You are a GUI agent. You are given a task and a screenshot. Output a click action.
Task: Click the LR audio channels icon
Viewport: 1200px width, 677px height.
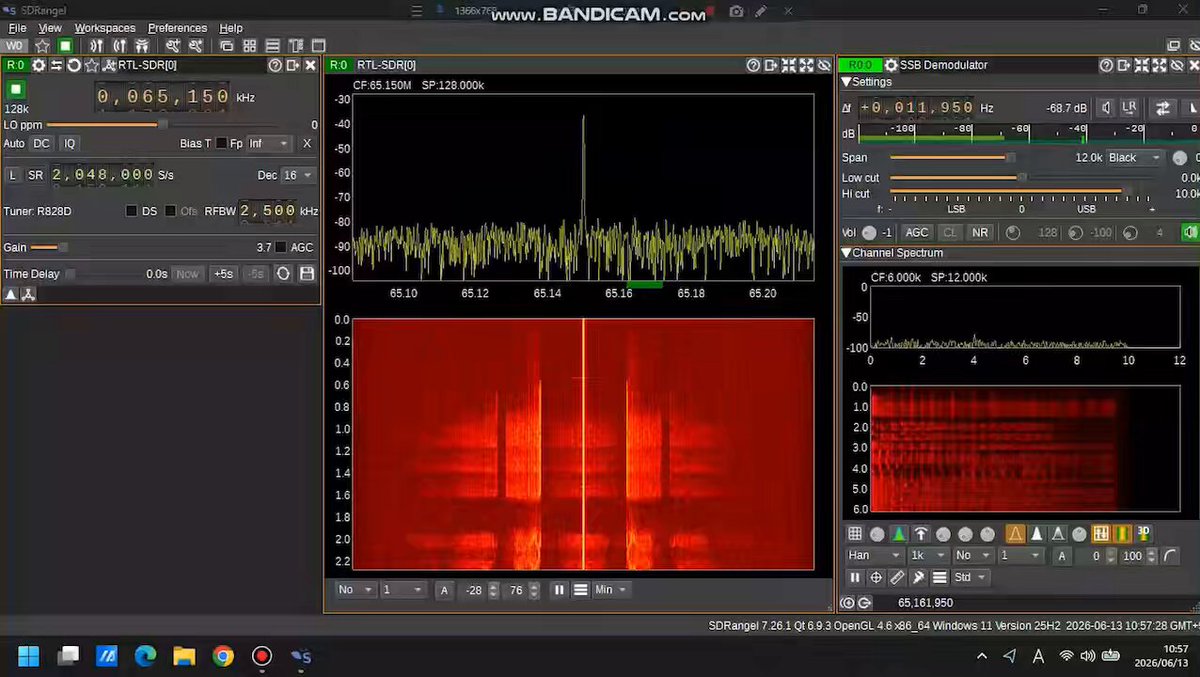click(1129, 107)
